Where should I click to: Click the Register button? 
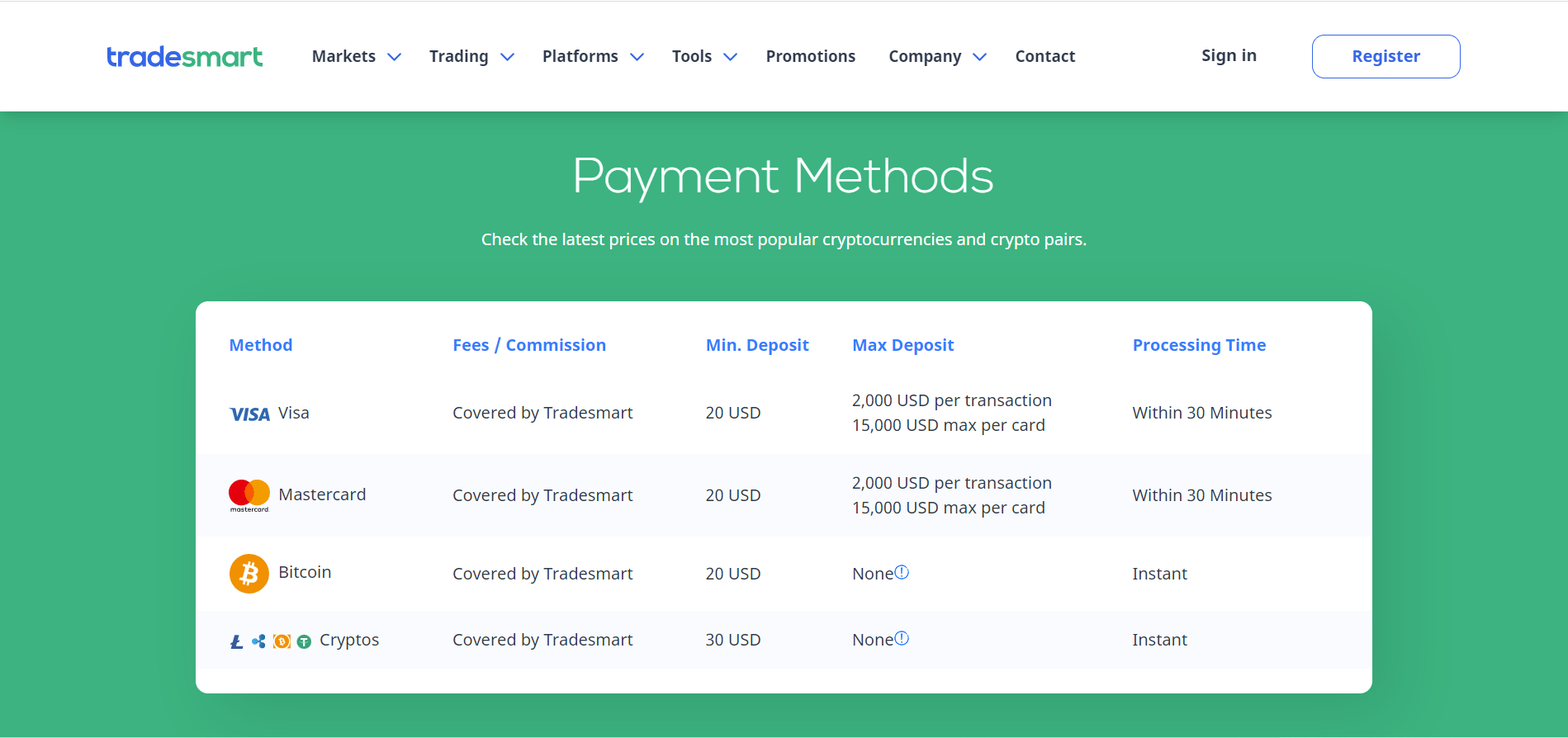click(1386, 56)
